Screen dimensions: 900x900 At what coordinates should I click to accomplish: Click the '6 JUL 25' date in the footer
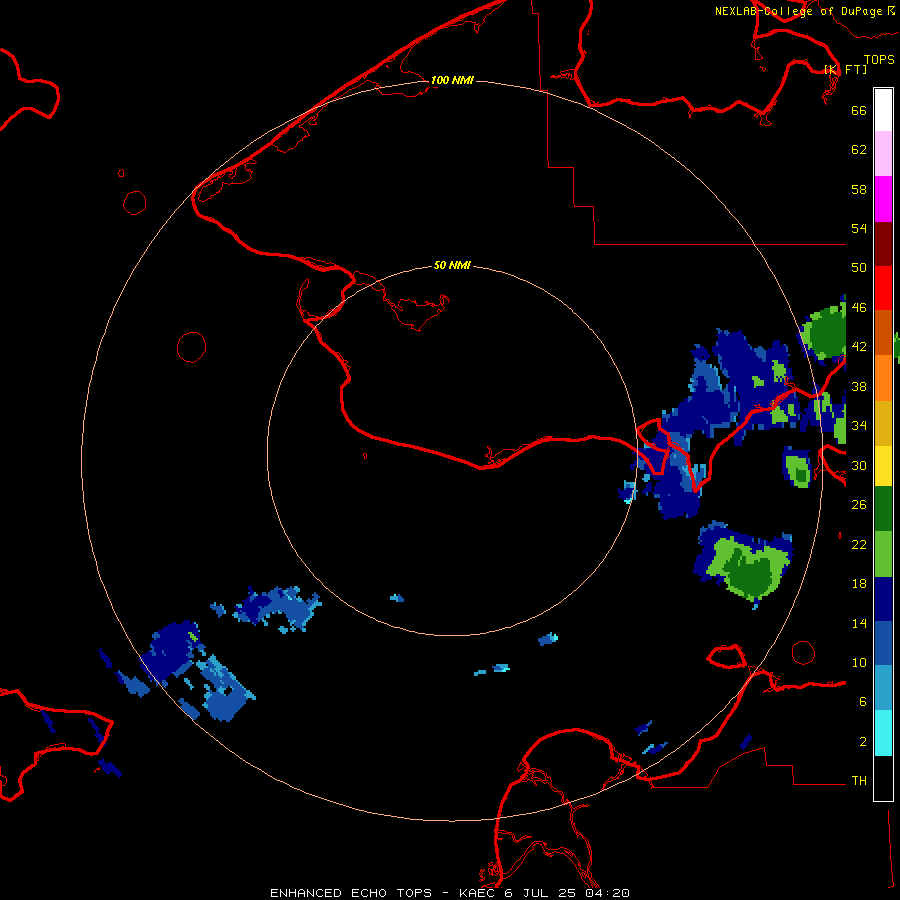(540, 893)
